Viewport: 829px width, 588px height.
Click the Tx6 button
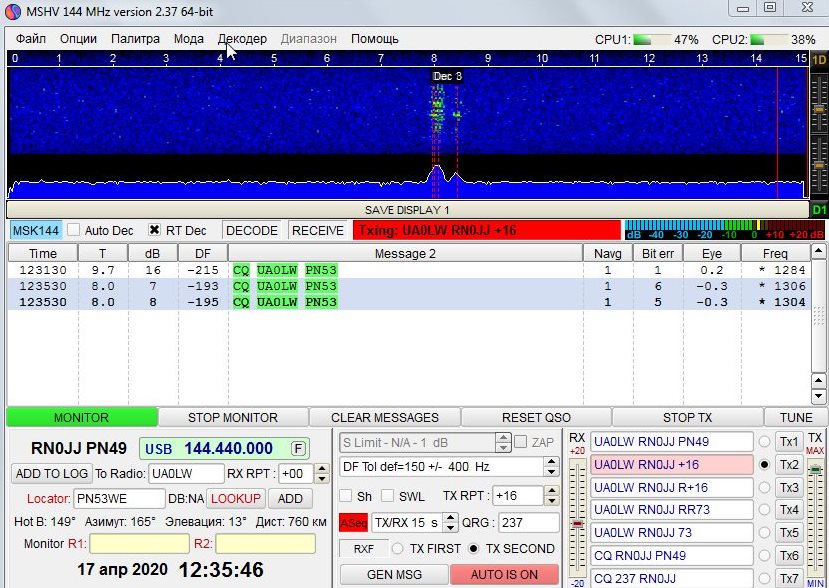[x=789, y=555]
